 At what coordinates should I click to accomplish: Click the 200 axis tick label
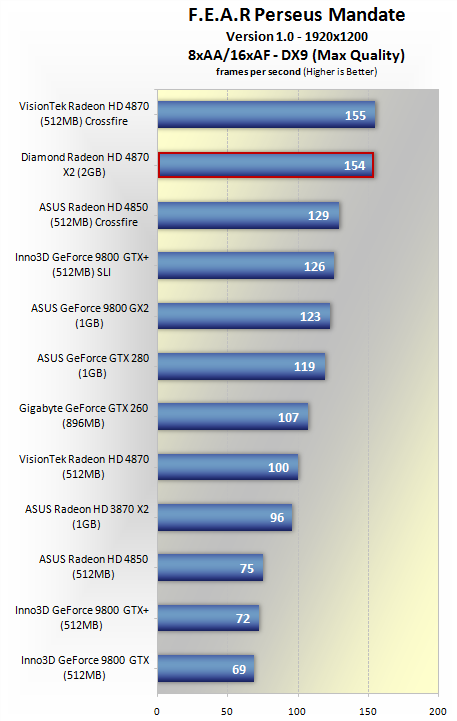click(x=438, y=711)
